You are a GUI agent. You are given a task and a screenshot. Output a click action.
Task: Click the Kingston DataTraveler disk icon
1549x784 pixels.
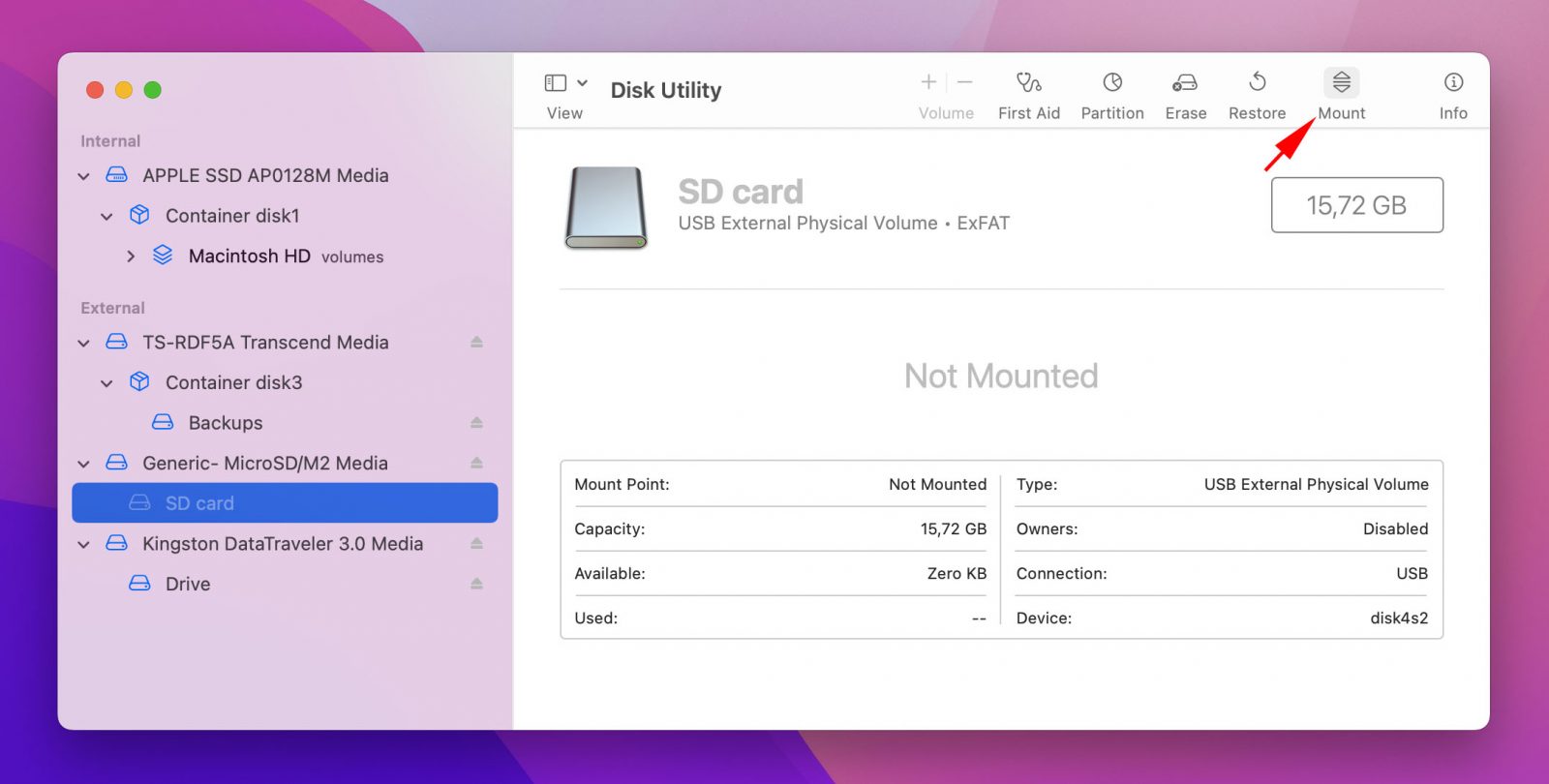point(116,543)
